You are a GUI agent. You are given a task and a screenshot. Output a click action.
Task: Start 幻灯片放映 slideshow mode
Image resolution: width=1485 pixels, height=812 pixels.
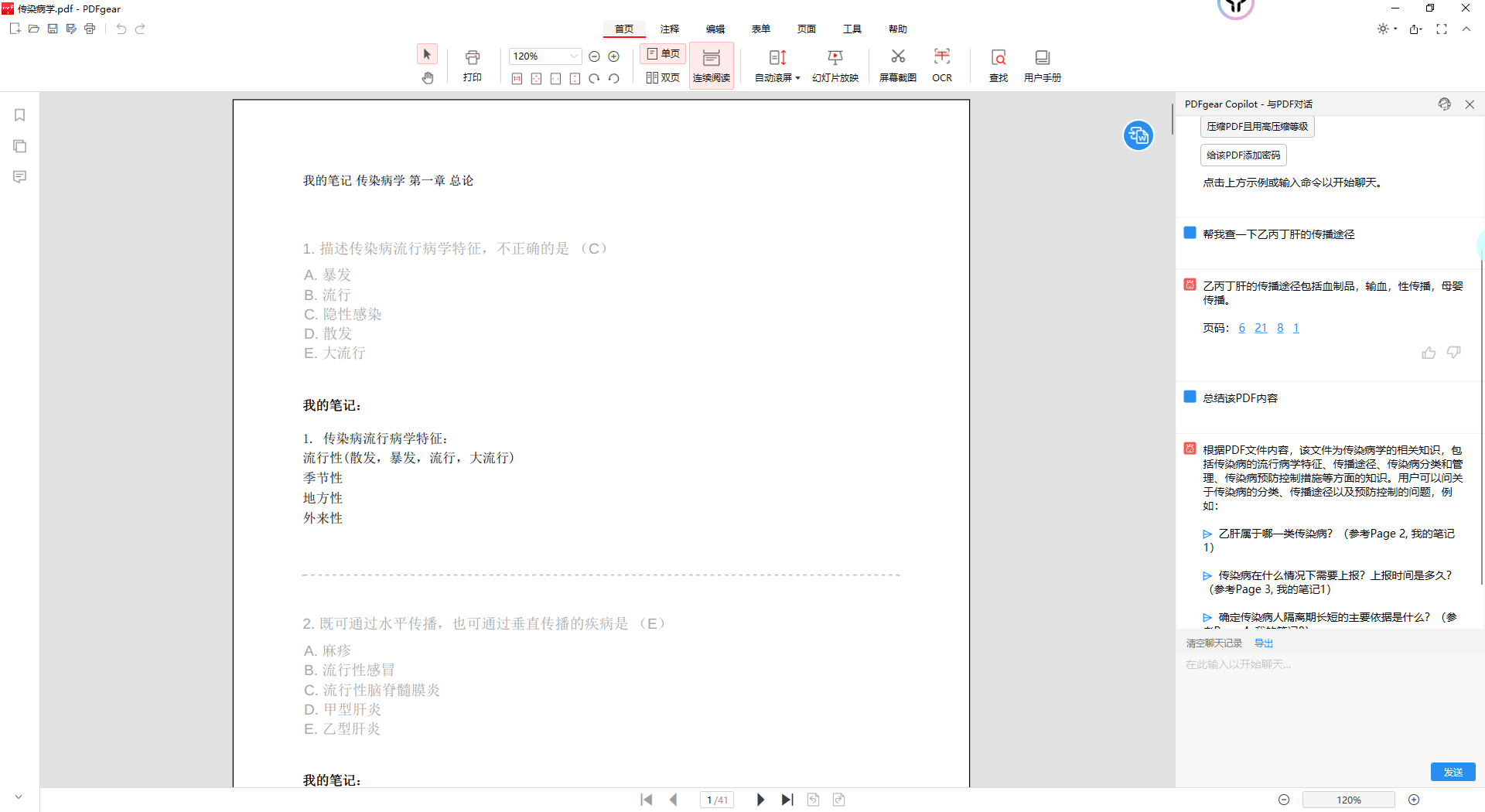point(835,65)
